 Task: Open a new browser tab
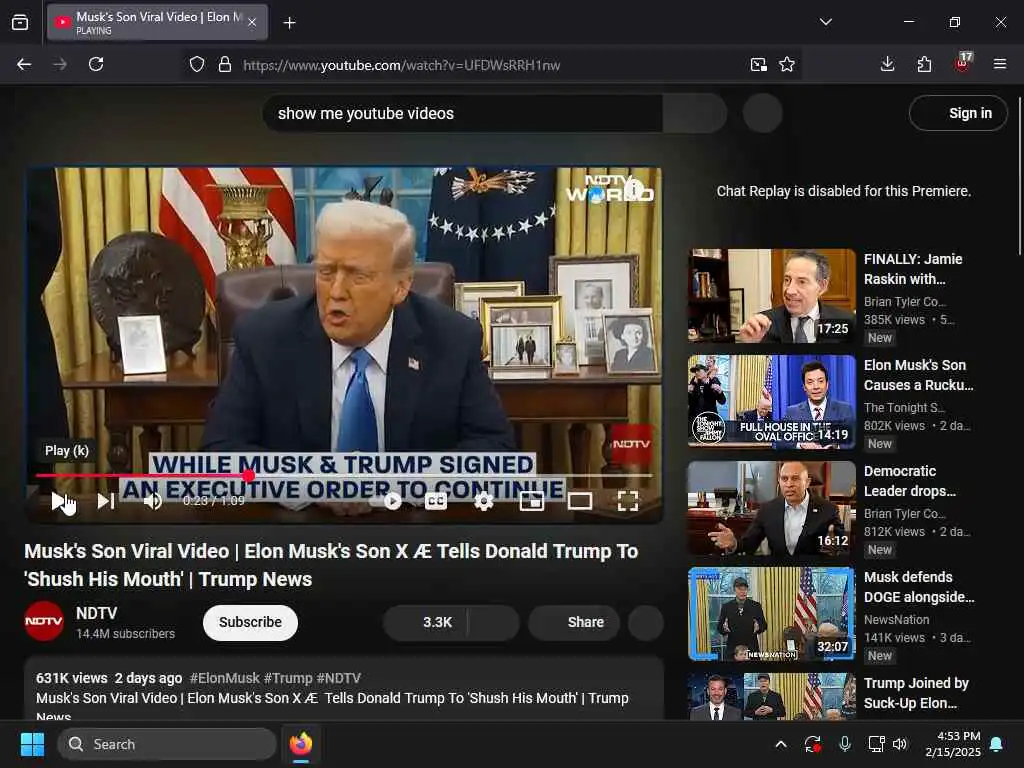(x=289, y=23)
